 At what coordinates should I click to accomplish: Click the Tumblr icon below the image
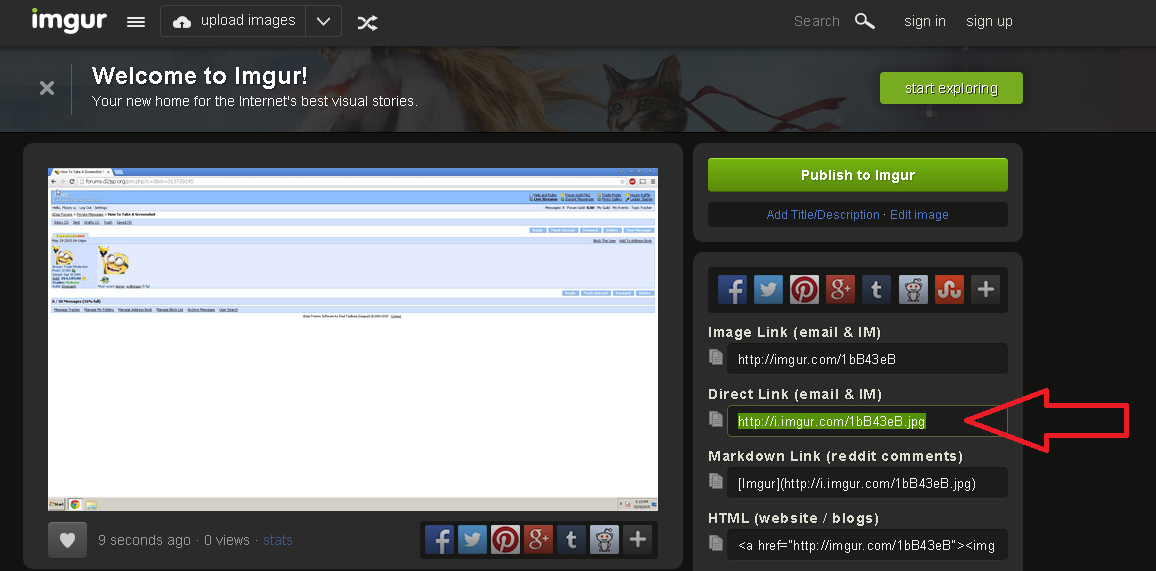pos(571,540)
